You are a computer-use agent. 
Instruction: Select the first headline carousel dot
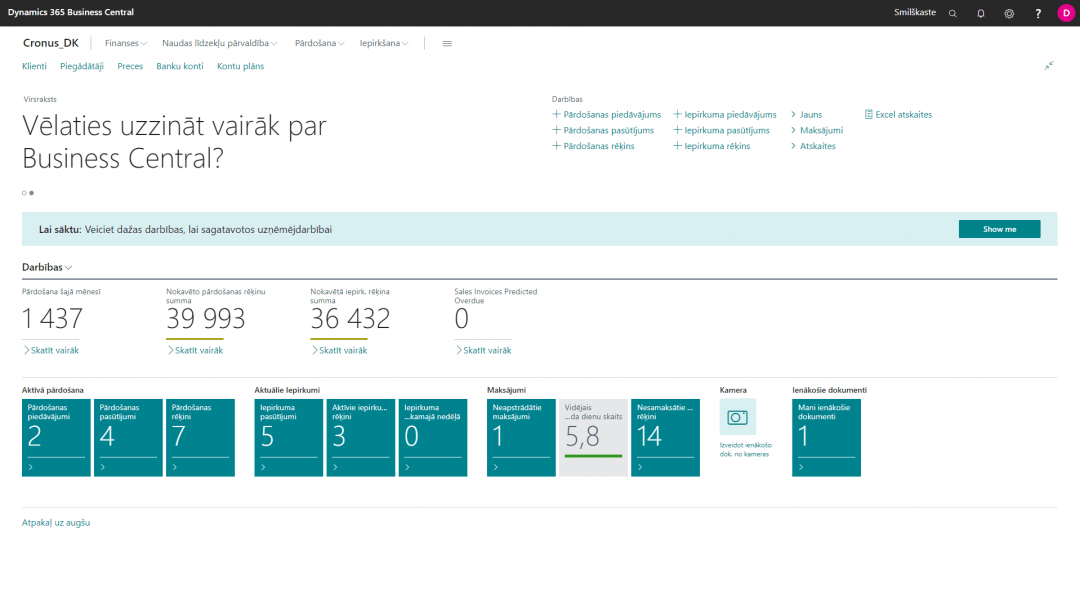[x=24, y=192]
